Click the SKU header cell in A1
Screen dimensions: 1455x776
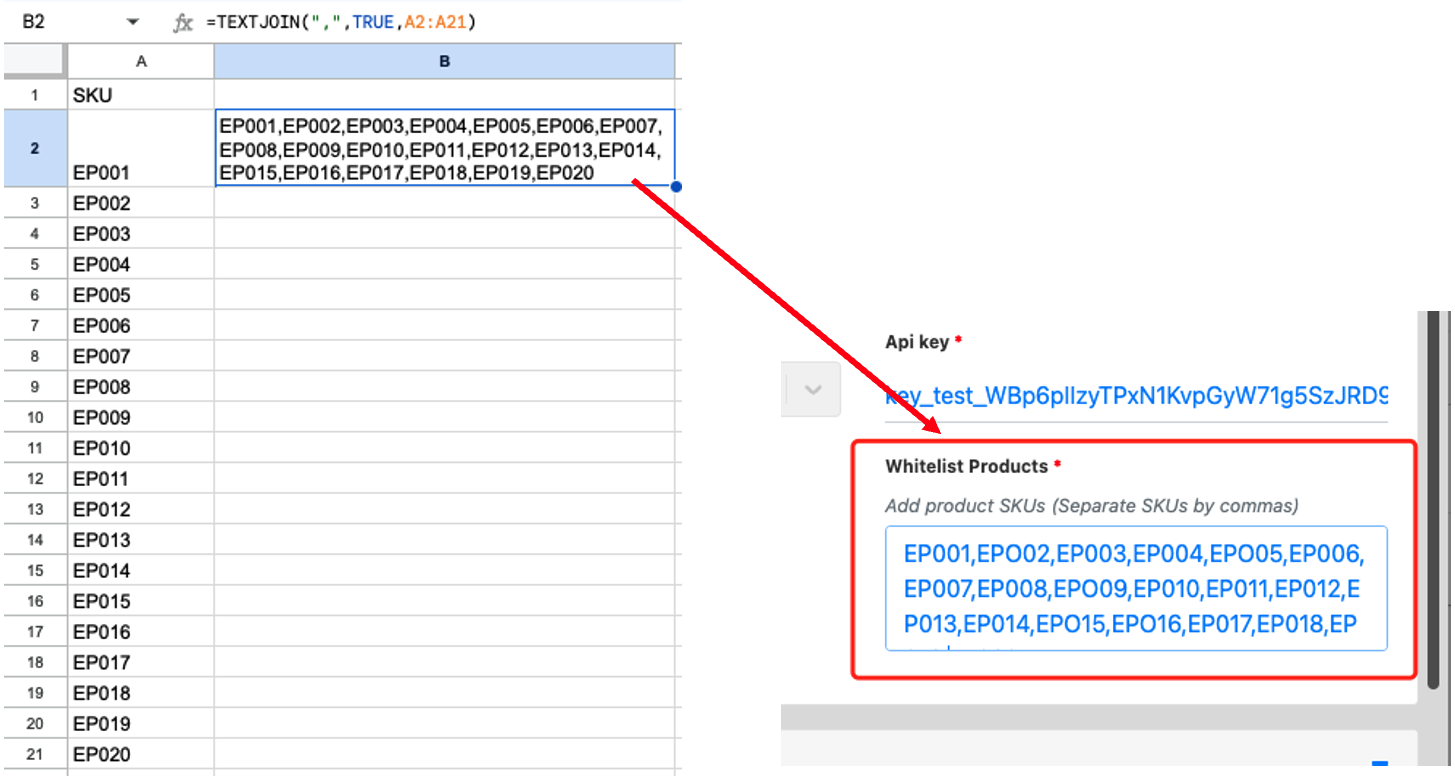coord(141,95)
